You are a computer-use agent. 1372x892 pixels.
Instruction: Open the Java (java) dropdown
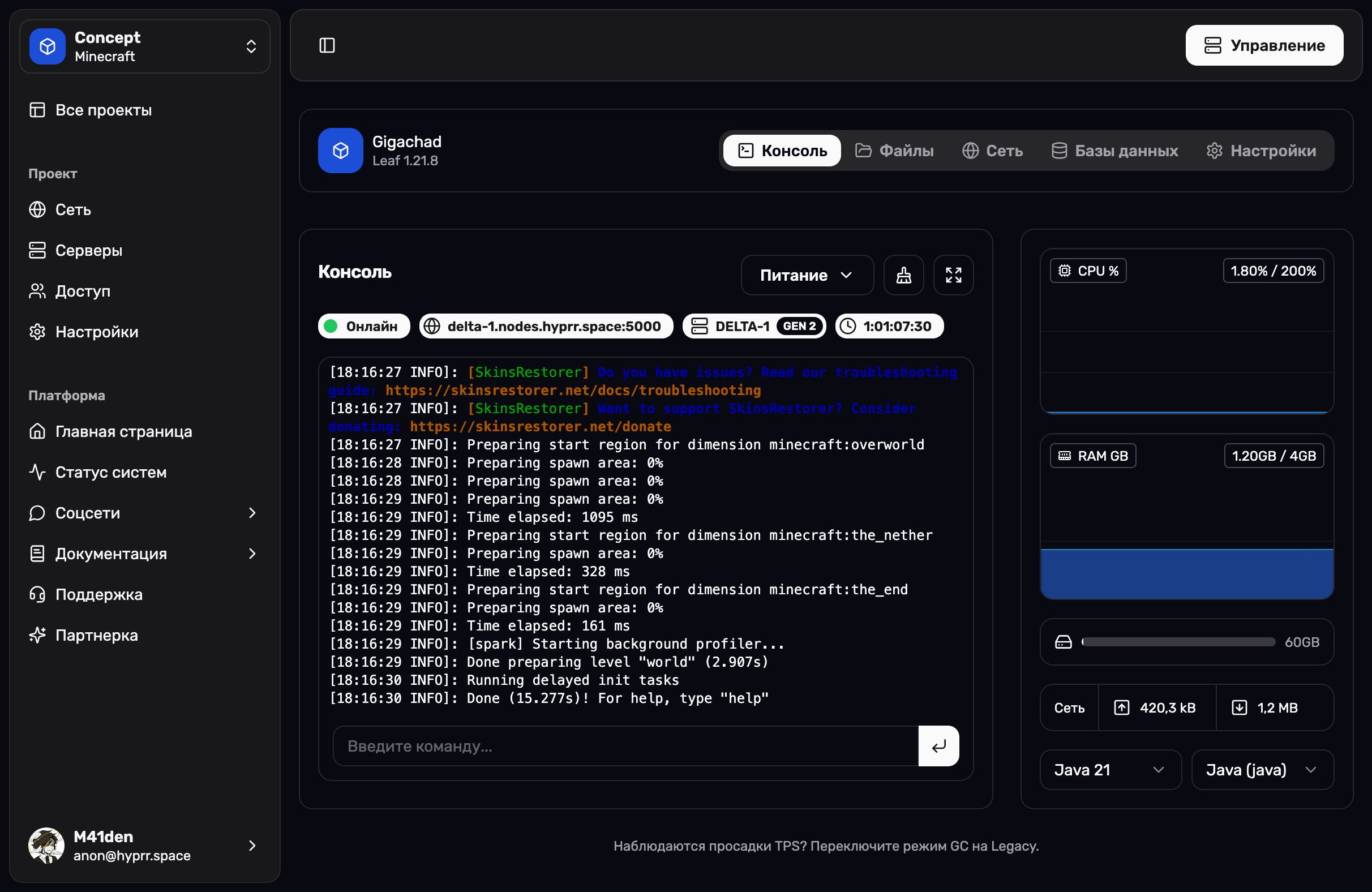1261,769
